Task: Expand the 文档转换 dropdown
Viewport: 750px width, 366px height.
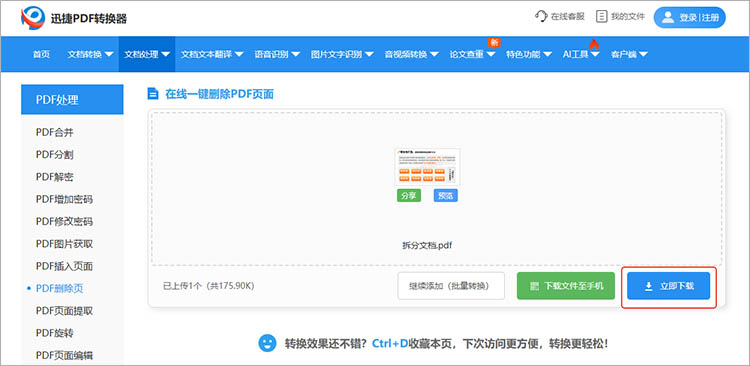Action: [90, 55]
